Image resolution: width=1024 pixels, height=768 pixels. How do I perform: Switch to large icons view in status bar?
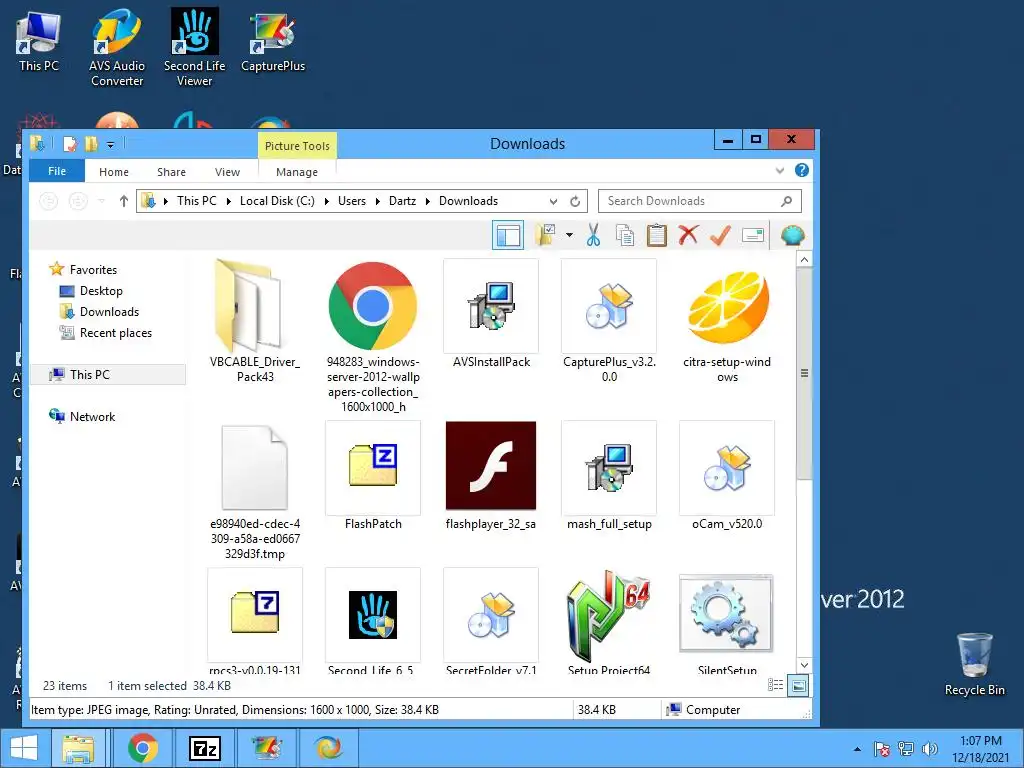click(798, 686)
